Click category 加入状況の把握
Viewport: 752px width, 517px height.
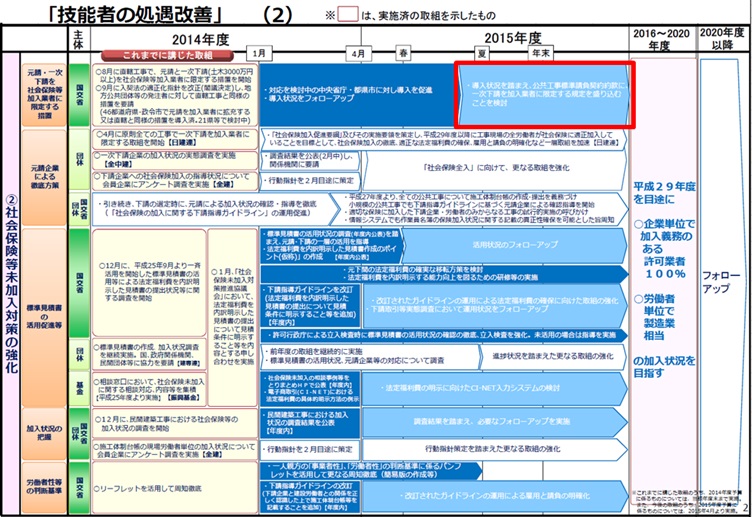[44, 433]
